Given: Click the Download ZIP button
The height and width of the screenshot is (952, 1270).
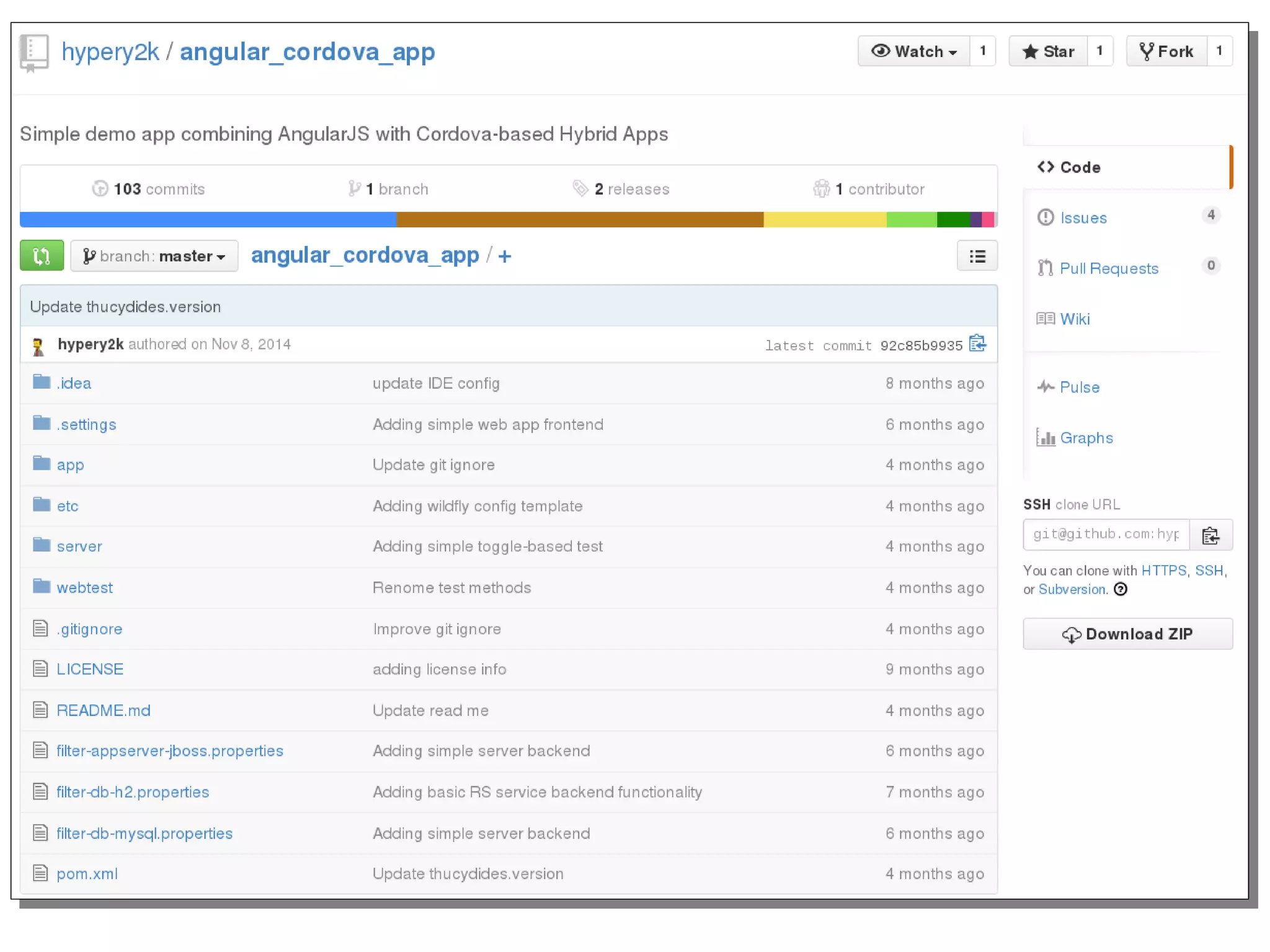Looking at the screenshot, I should pos(1127,634).
